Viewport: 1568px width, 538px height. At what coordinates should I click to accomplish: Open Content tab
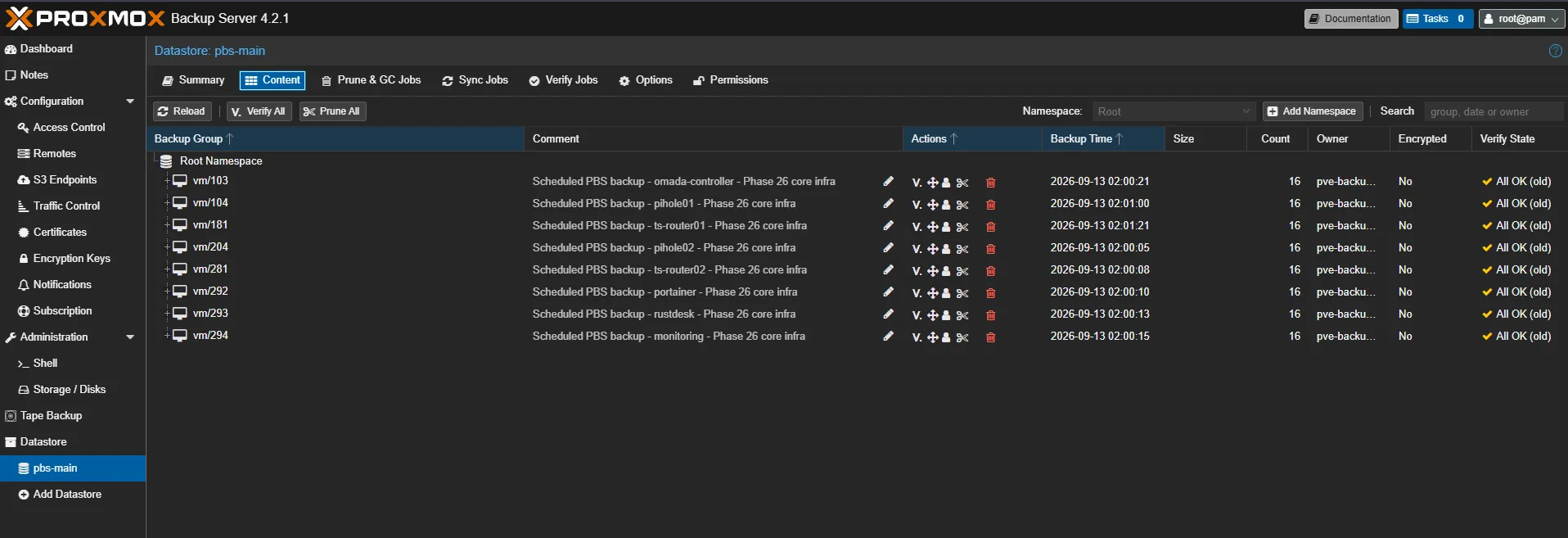coord(273,80)
